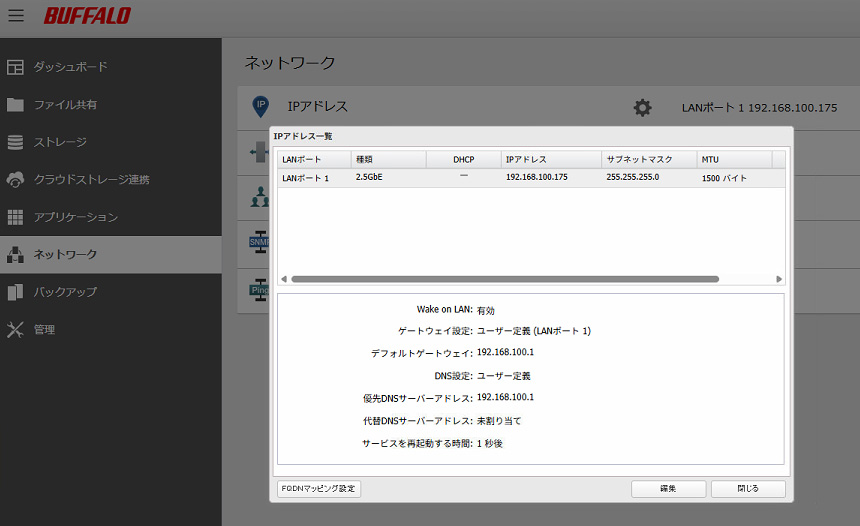Screen dimensions: 860x526
Task: Click the blue IP location pin icon
Action: pos(260,106)
